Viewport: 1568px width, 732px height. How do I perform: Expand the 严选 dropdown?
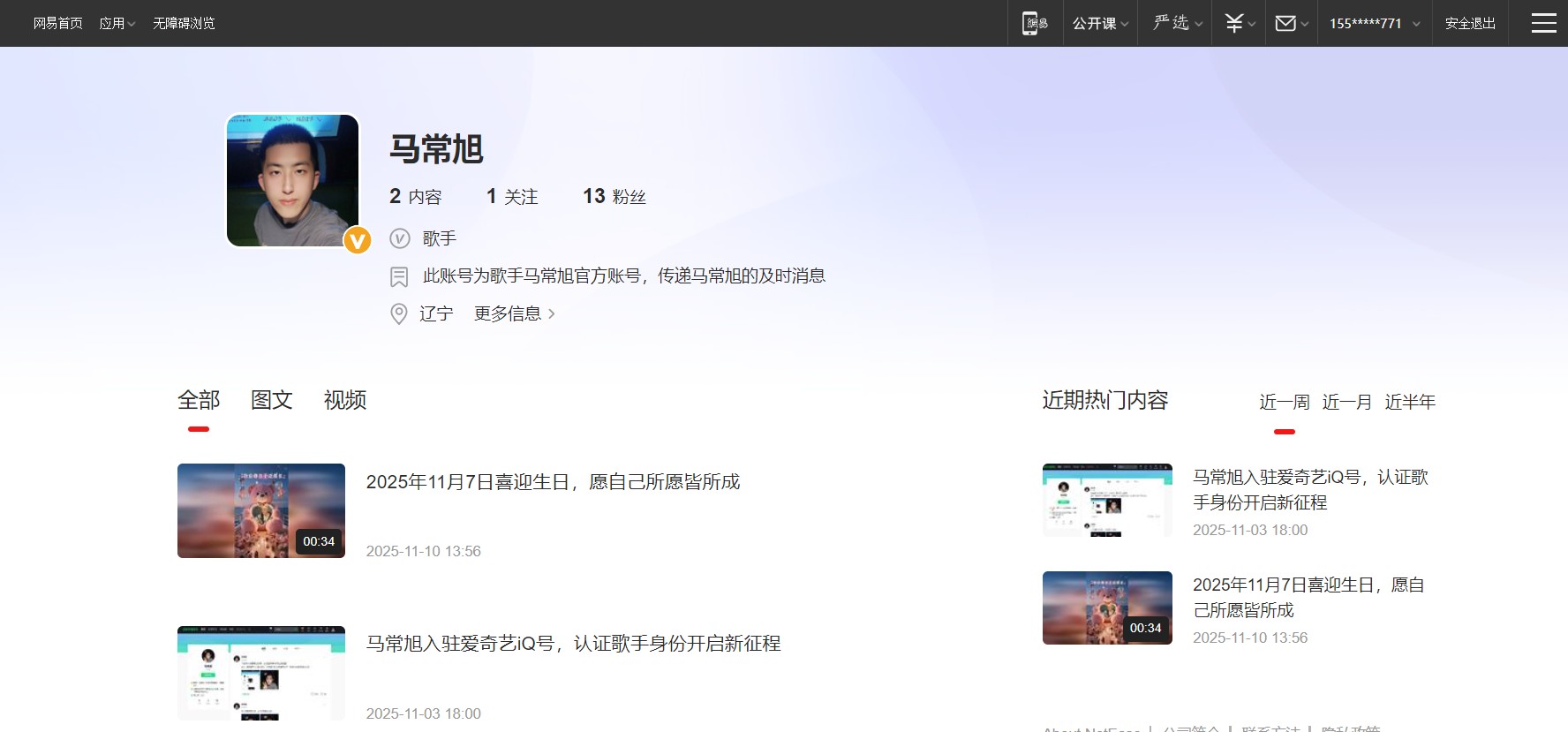1178,23
